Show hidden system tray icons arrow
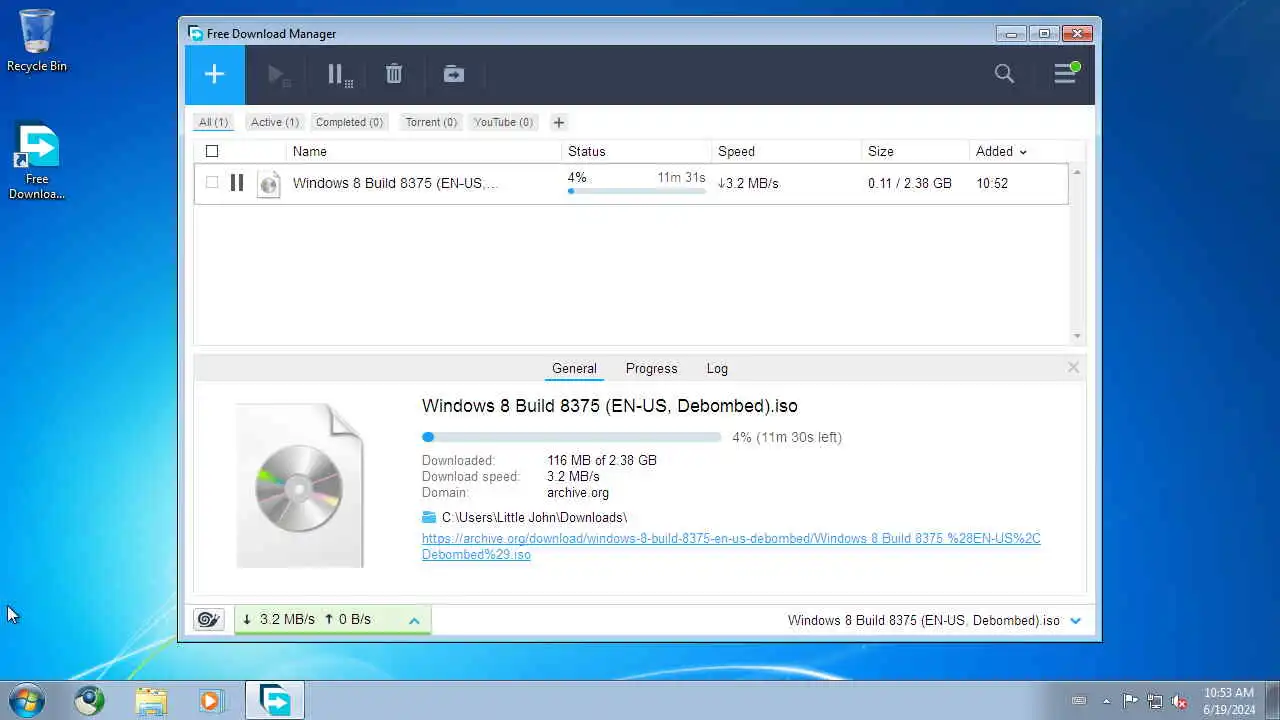The width and height of the screenshot is (1280, 720). coord(1106,701)
